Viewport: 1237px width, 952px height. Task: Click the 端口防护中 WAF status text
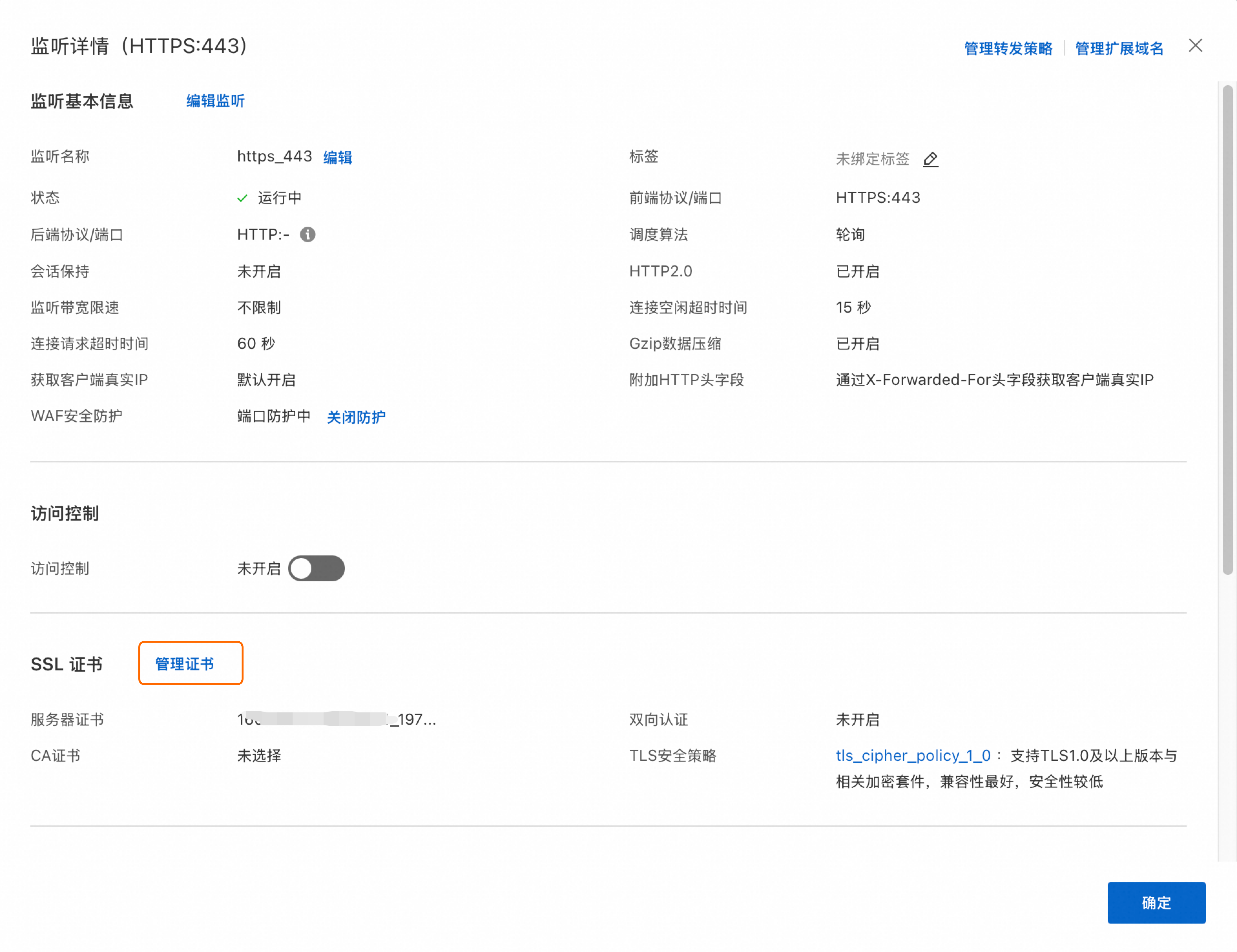pos(274,416)
